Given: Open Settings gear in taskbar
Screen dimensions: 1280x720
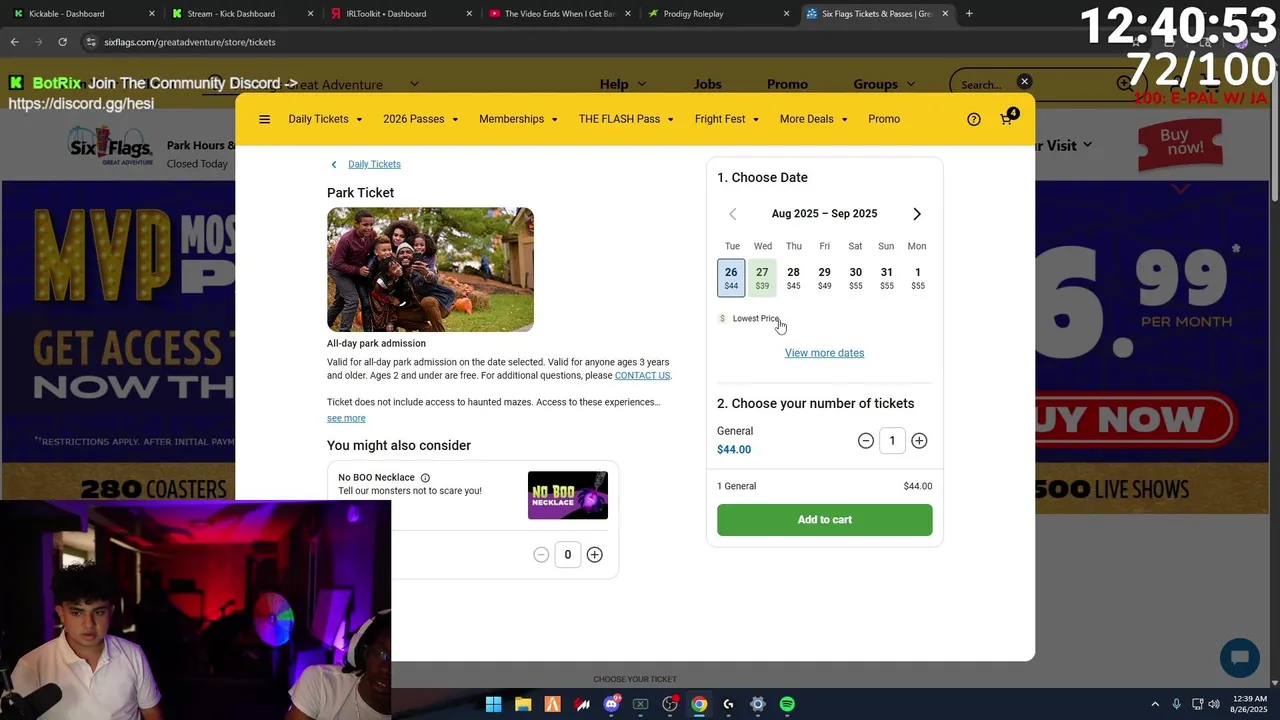Looking at the screenshot, I should tap(758, 704).
